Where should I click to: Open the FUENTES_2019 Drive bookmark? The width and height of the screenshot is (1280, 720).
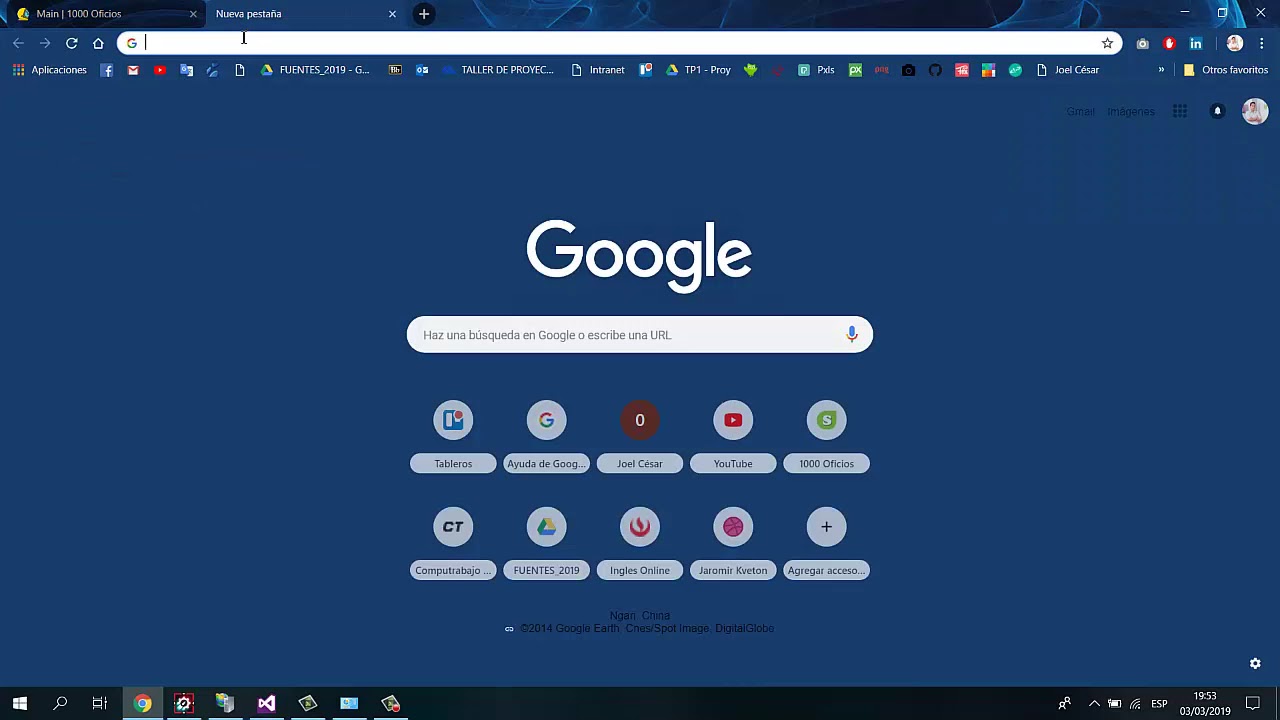tap(315, 70)
